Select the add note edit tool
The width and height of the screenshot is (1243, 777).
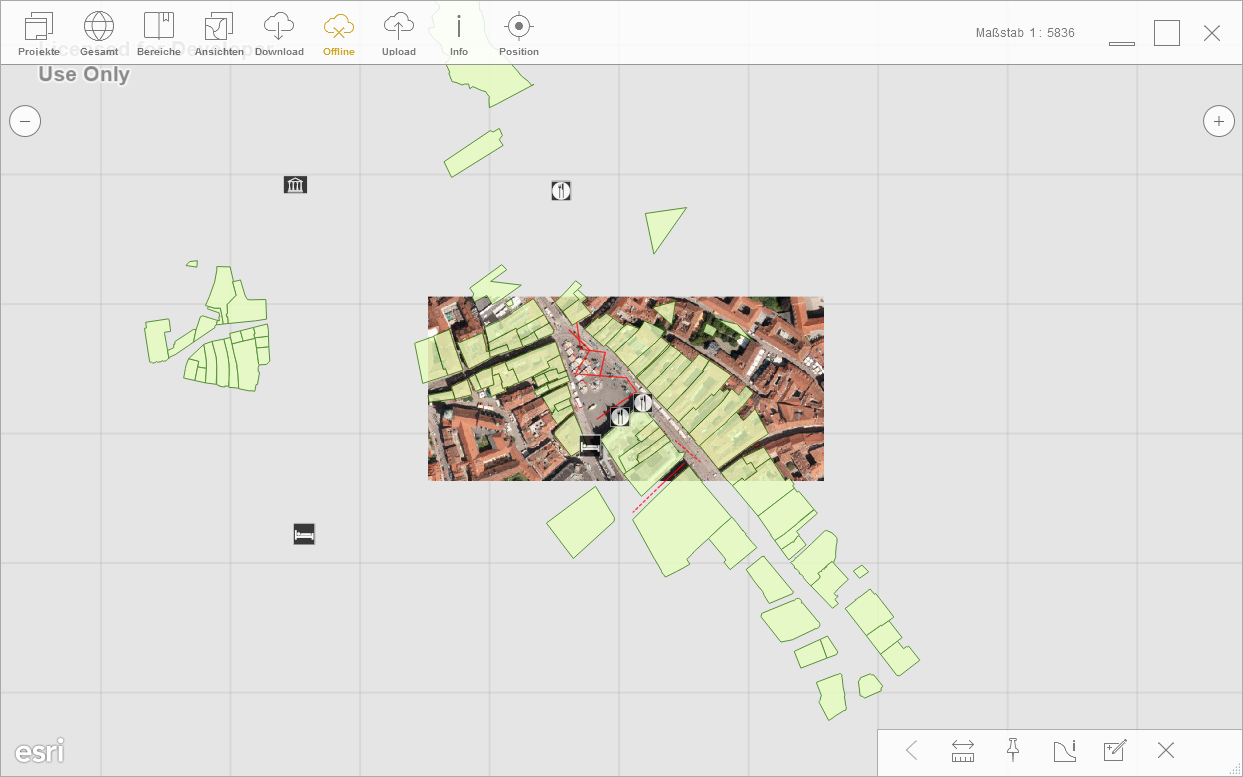(1115, 751)
